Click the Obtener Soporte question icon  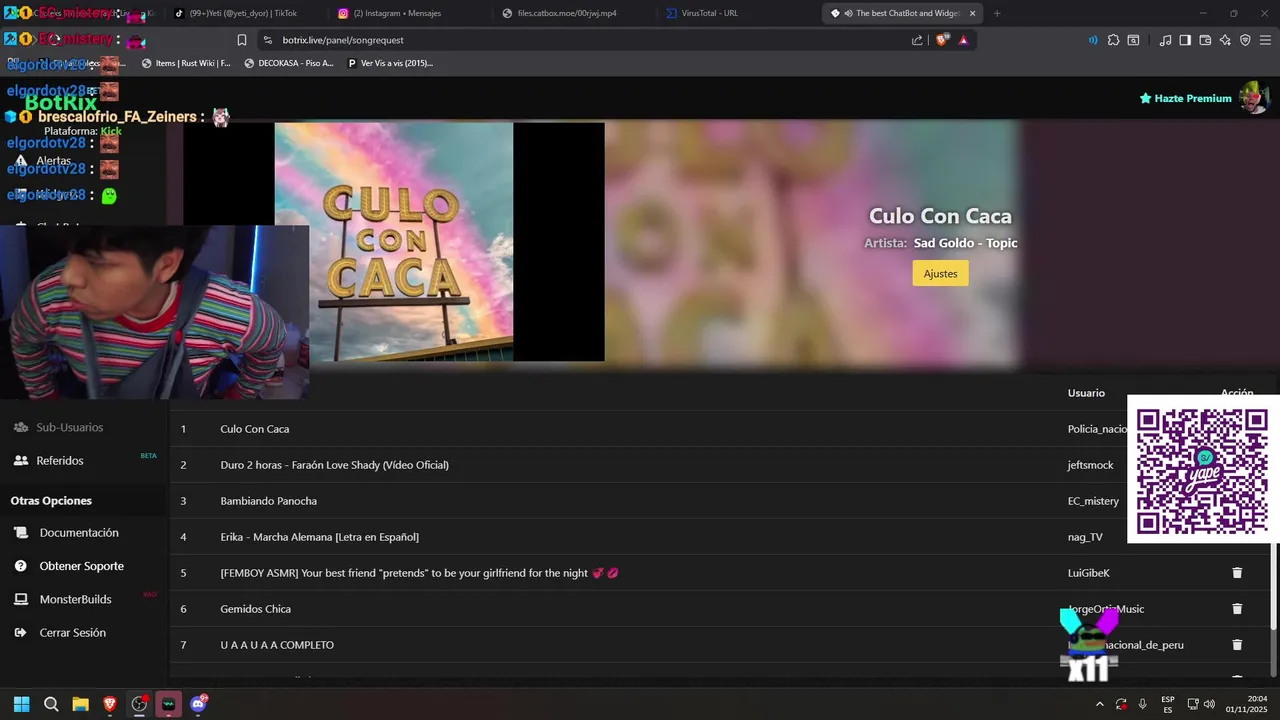click(20, 566)
